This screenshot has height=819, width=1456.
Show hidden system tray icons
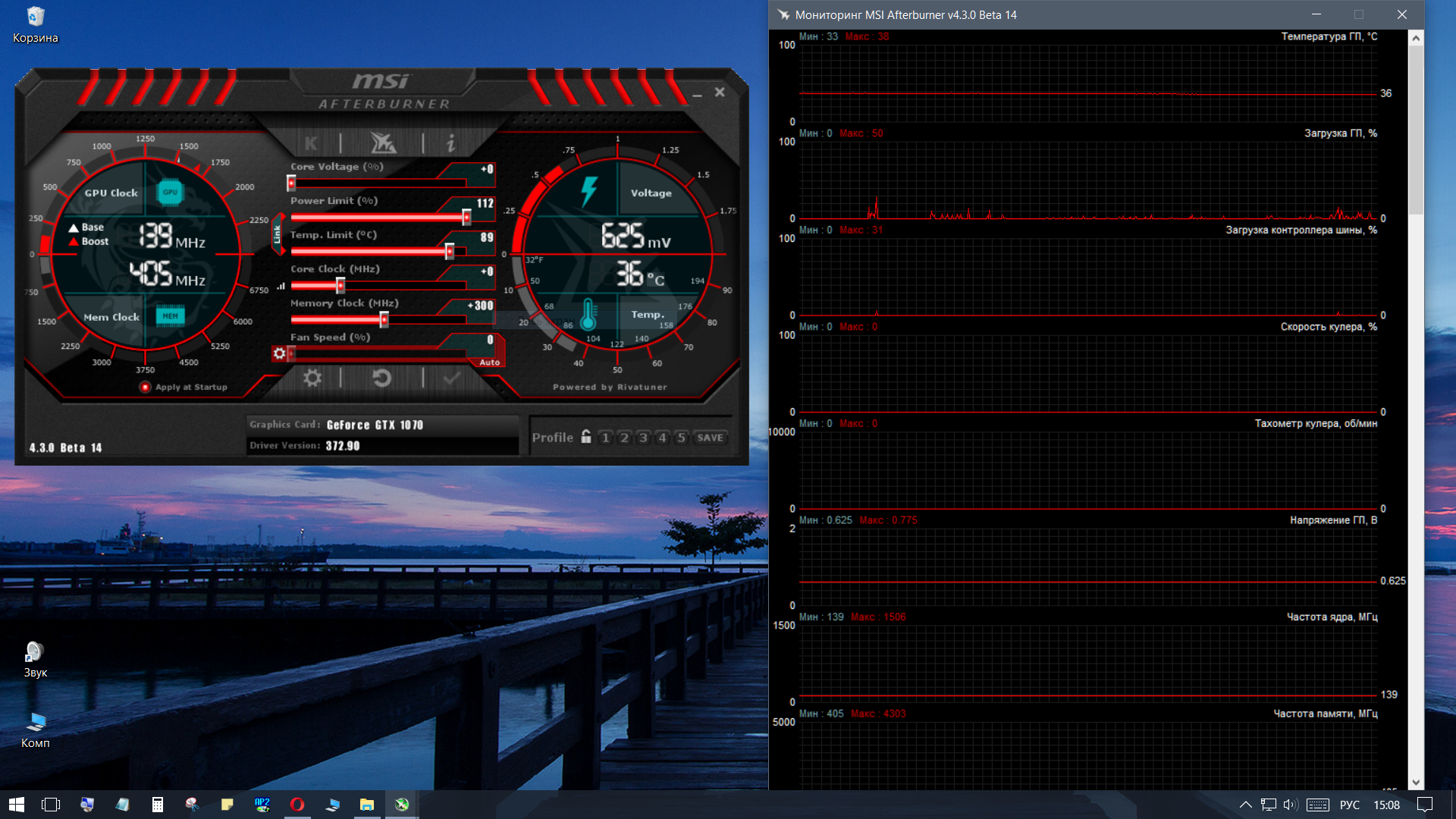coord(1245,805)
